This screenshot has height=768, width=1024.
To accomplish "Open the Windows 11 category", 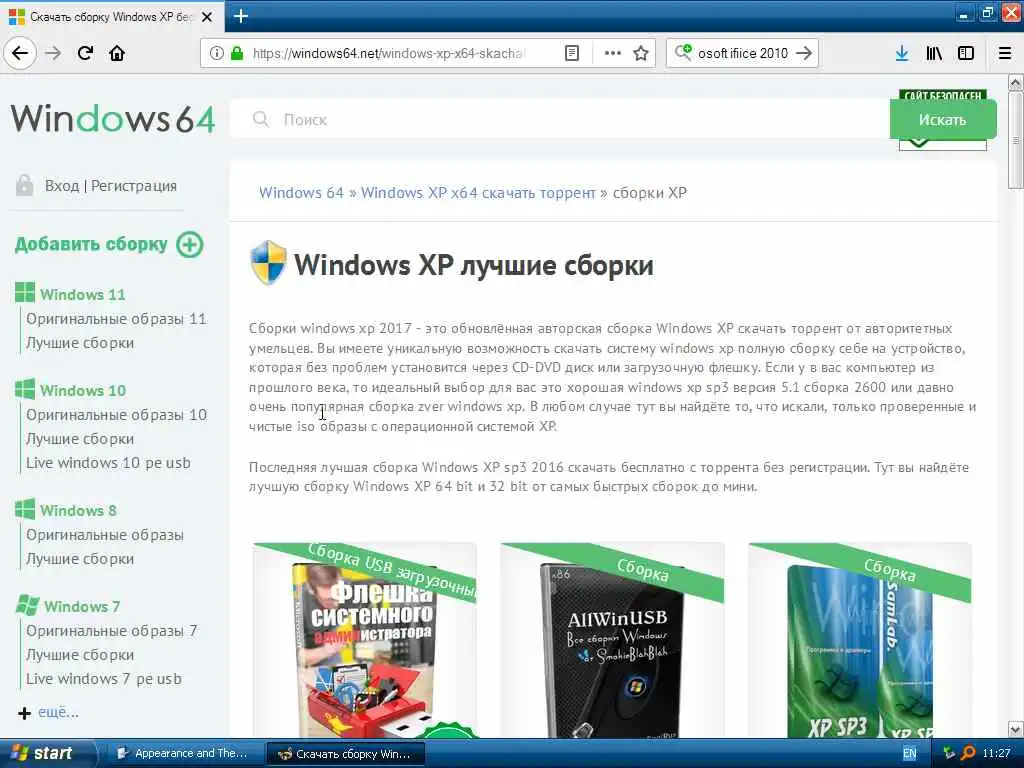I will [82, 295].
